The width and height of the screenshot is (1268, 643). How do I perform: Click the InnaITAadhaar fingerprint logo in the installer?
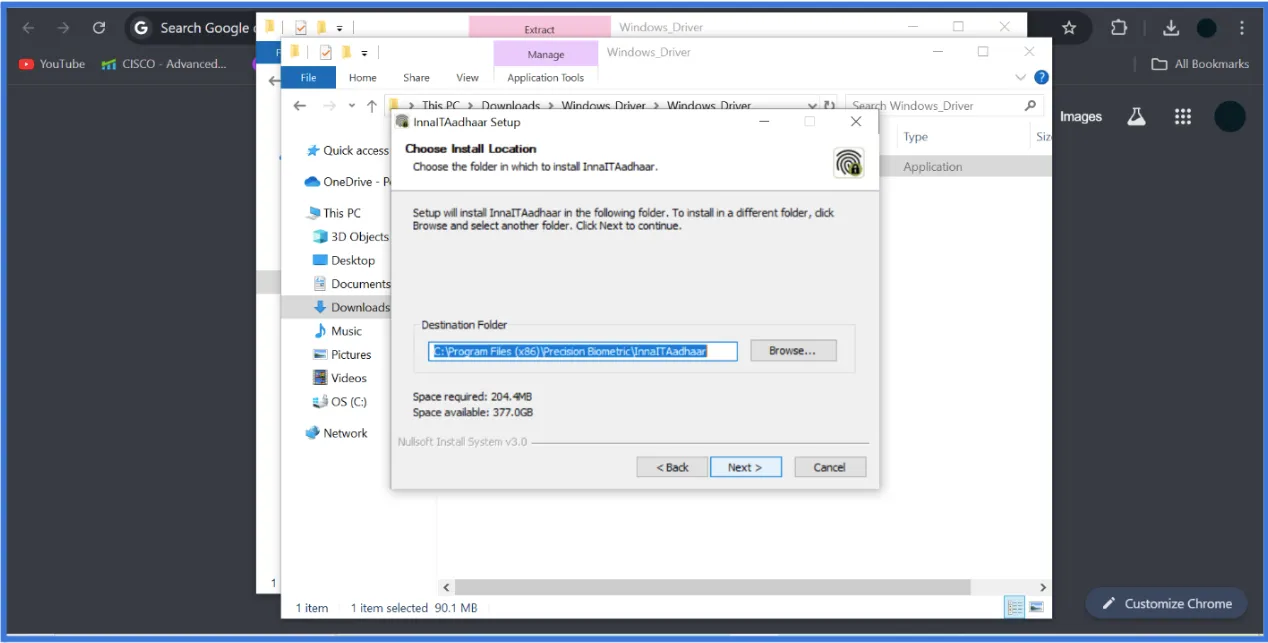coord(849,162)
